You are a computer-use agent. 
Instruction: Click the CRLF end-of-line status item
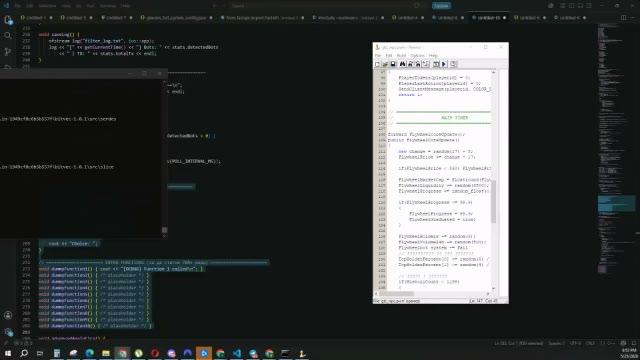[590, 343]
